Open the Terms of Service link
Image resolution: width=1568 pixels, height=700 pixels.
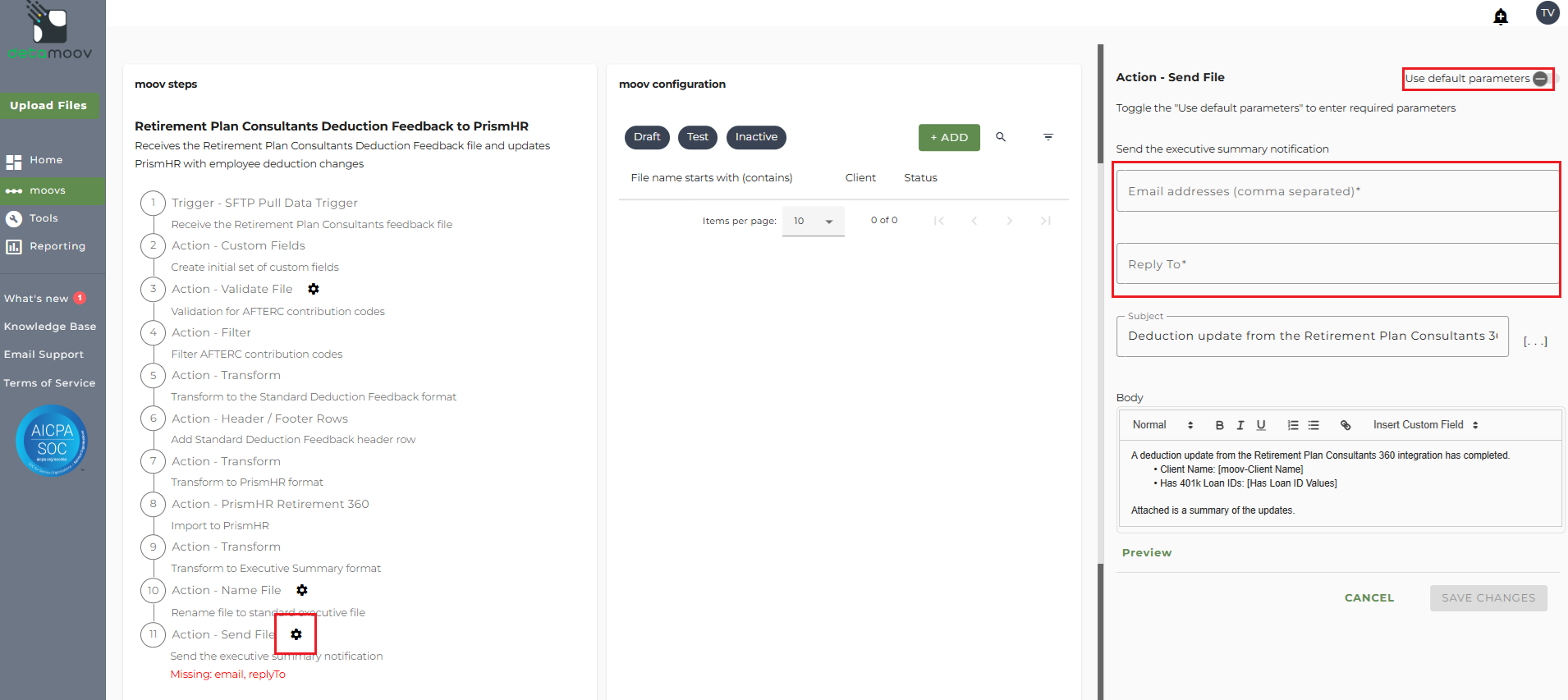pos(49,383)
